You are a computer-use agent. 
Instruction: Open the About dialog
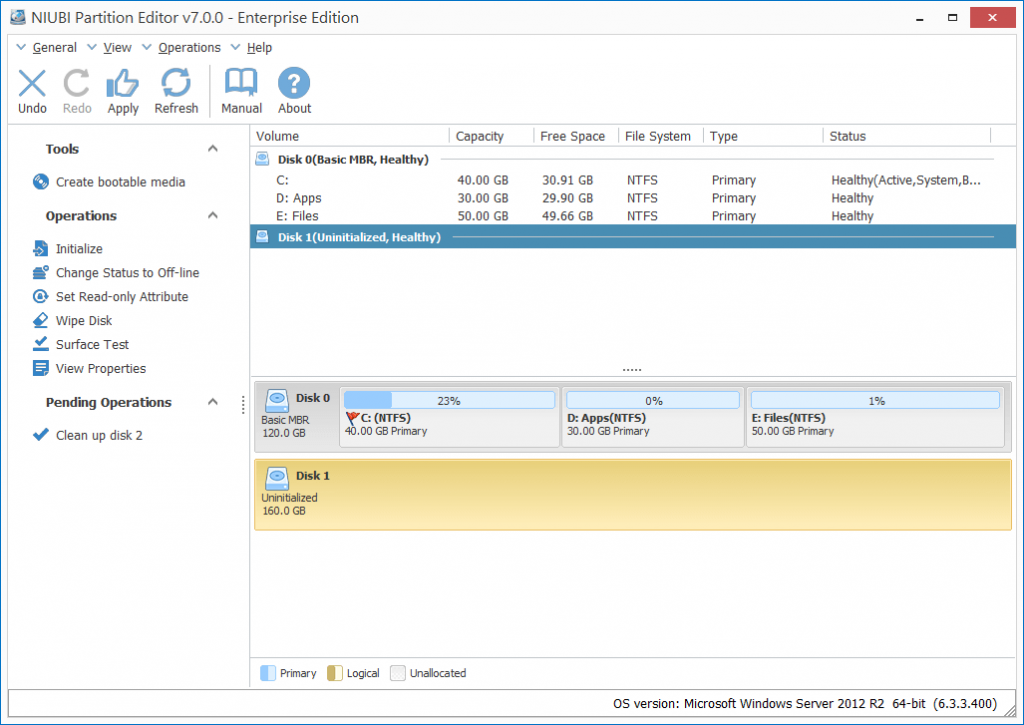pyautogui.click(x=293, y=90)
